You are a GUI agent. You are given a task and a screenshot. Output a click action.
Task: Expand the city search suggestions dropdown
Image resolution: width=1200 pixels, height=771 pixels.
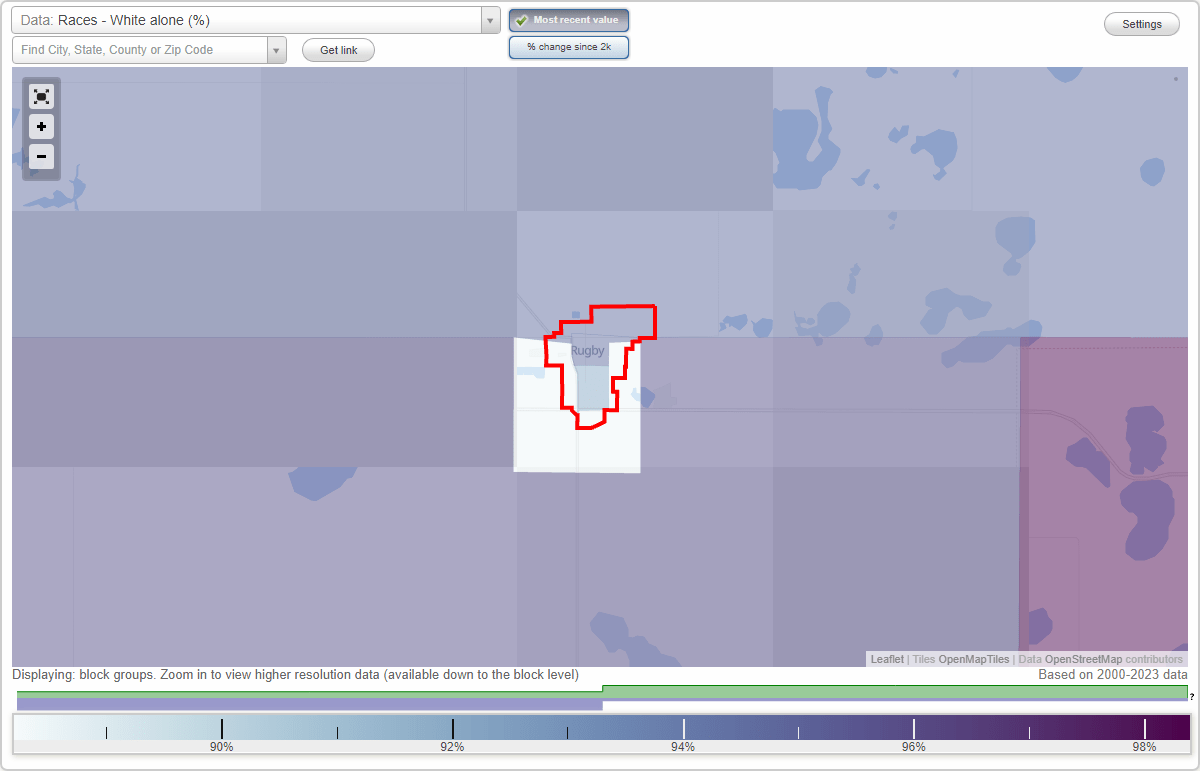[x=276, y=49]
